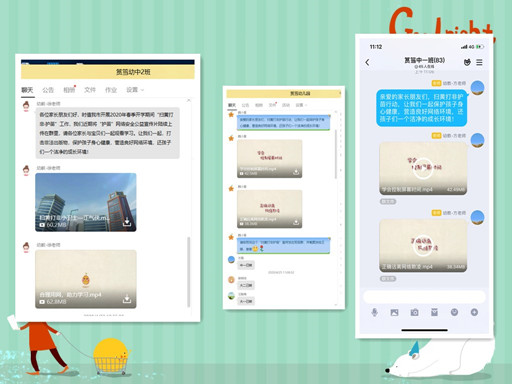512x384 pixels.
Task: Tap the camera icon in phone chat toolbar
Action: click(414, 312)
